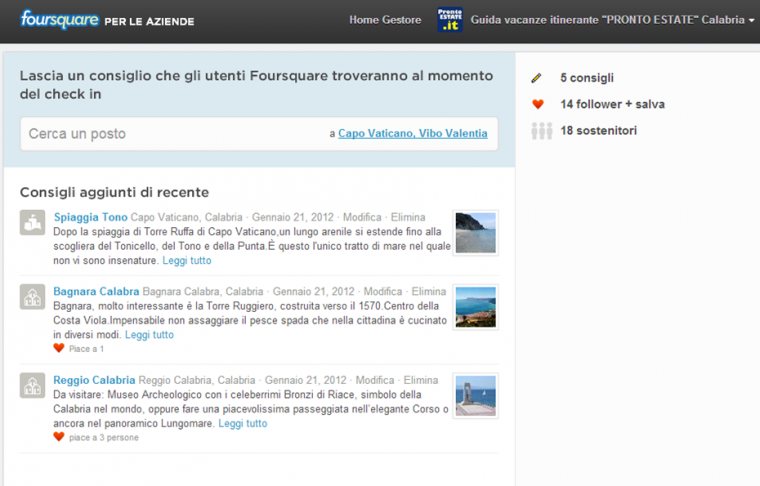Image resolution: width=760 pixels, height=486 pixels.
Task: Click Modifica on the Bagnara Calabra tip
Action: click(x=383, y=291)
